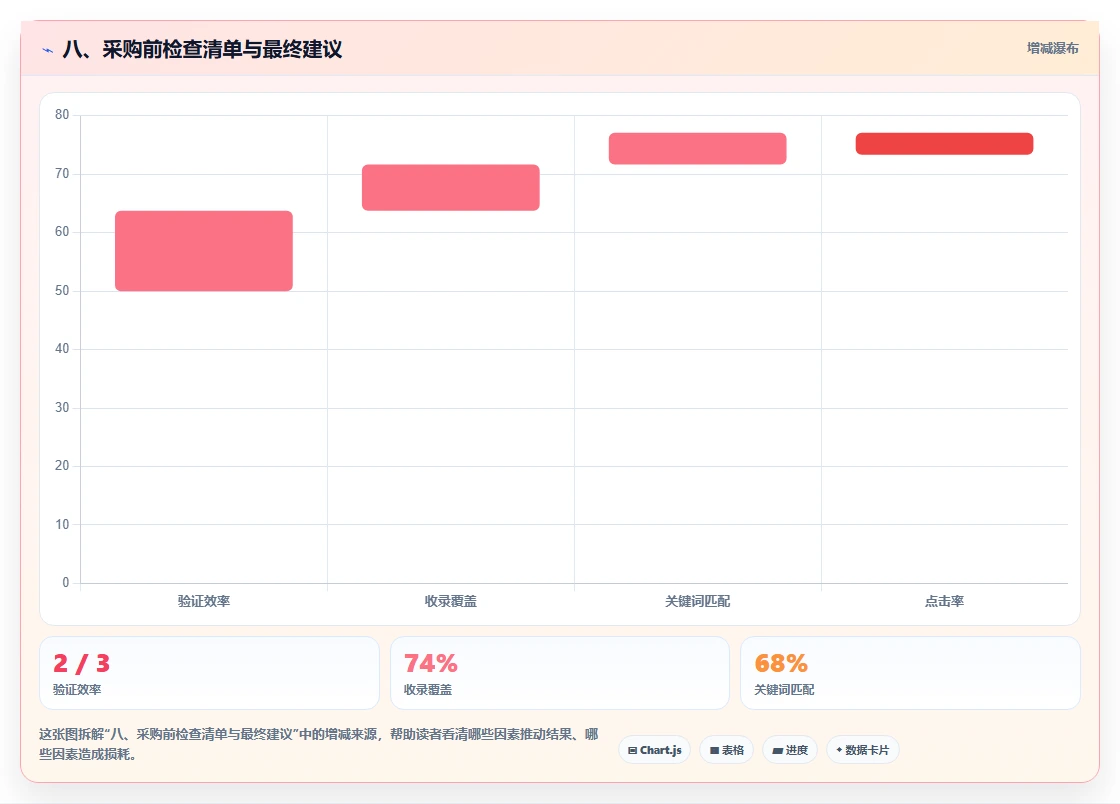This screenshot has height=804, width=1120.
Task: Click the 68% 关键词匹配 data card
Action: click(x=910, y=673)
